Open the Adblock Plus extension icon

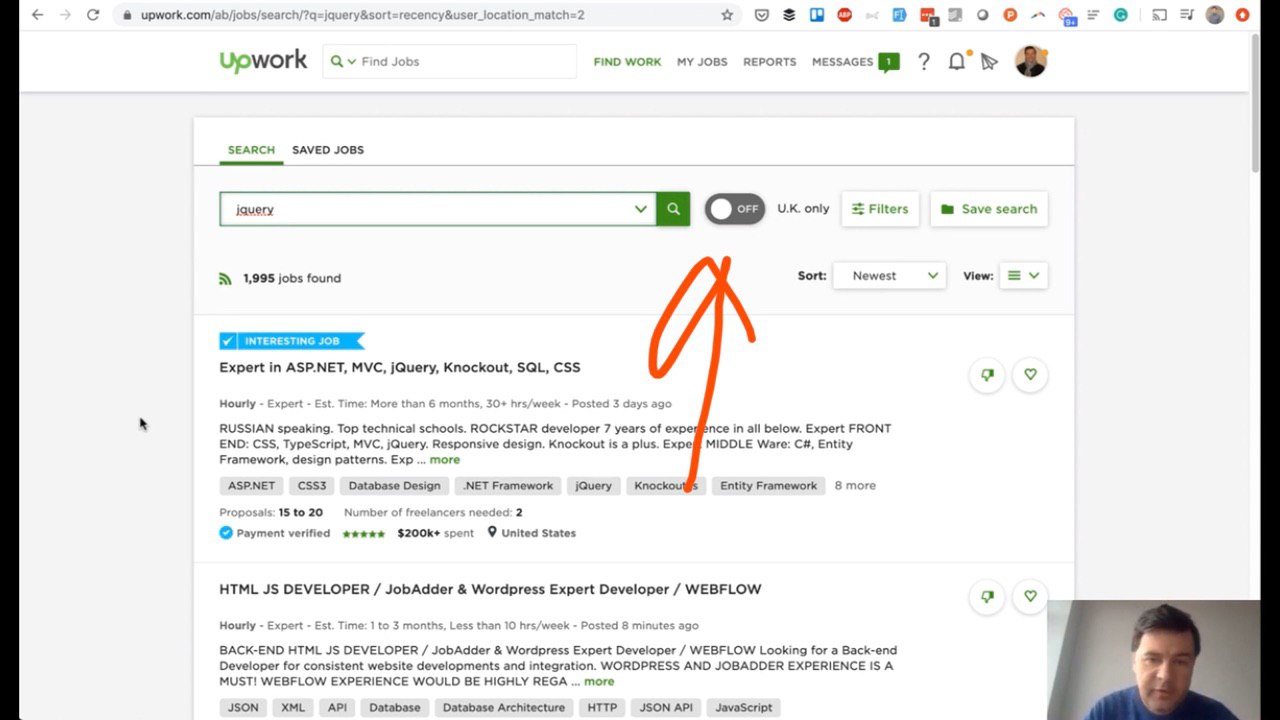pos(844,15)
